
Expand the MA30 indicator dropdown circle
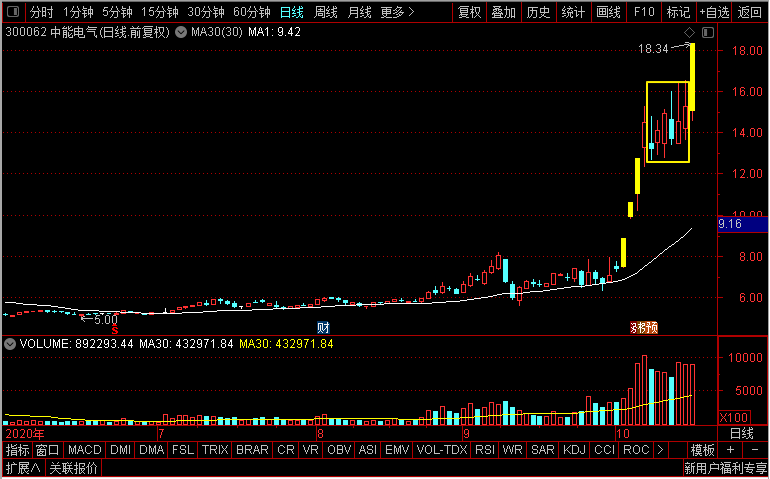coord(181,33)
